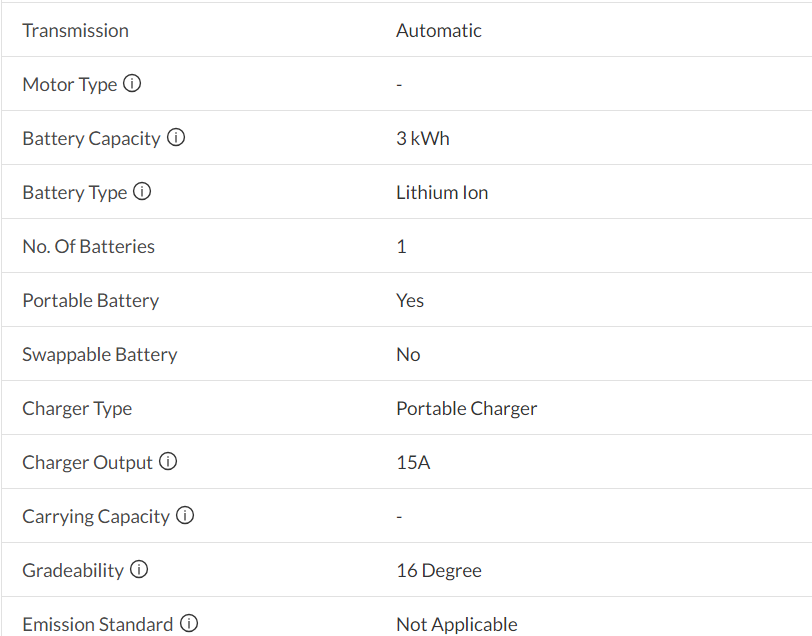The height and width of the screenshot is (636, 812).
Task: Click the Swappable Battery label
Action: tap(100, 355)
